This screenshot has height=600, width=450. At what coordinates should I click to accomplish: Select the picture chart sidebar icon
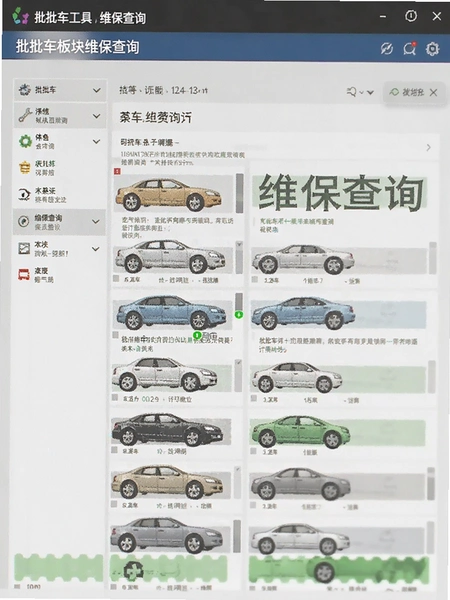tap(24, 248)
